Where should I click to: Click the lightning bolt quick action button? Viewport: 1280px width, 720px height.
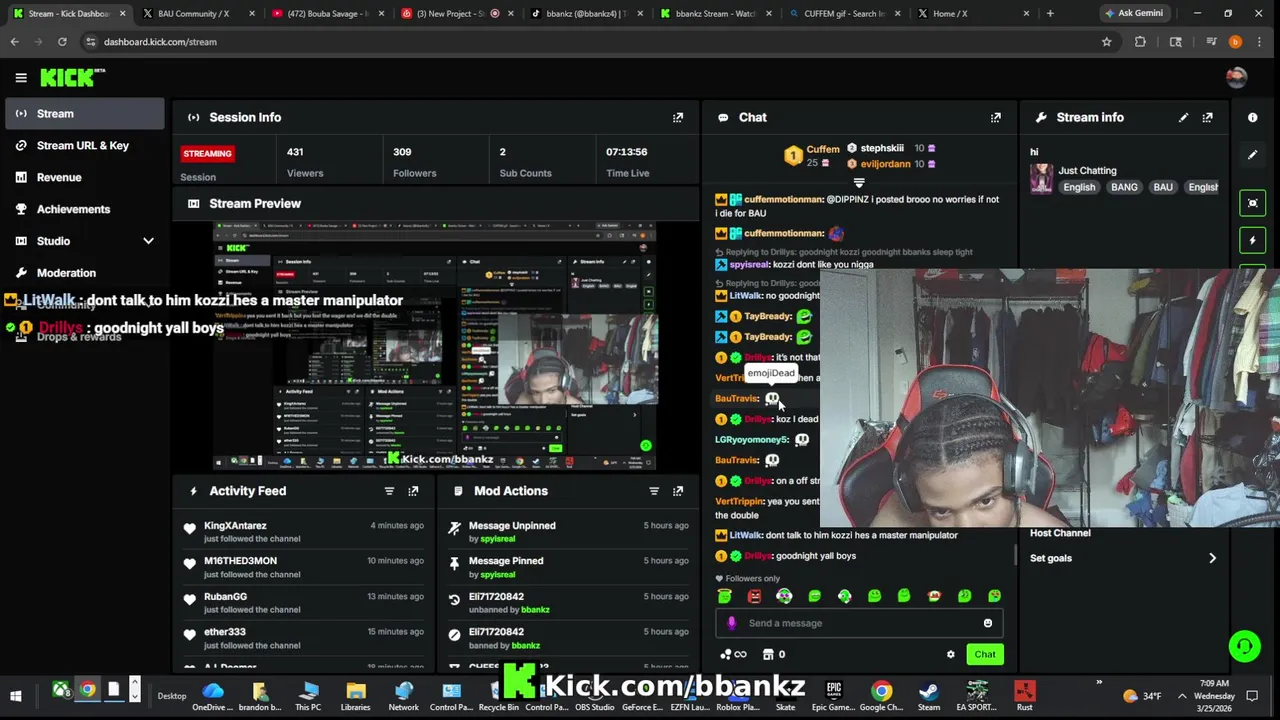(1252, 240)
